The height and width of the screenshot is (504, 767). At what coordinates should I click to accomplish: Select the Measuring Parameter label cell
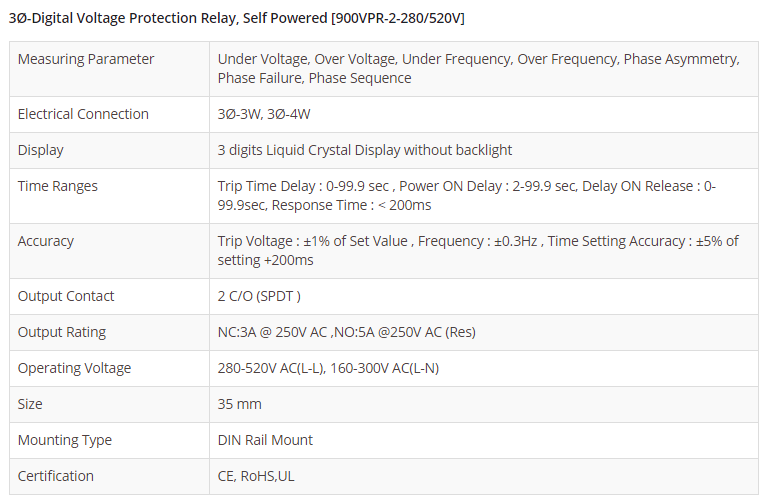[x=86, y=59]
